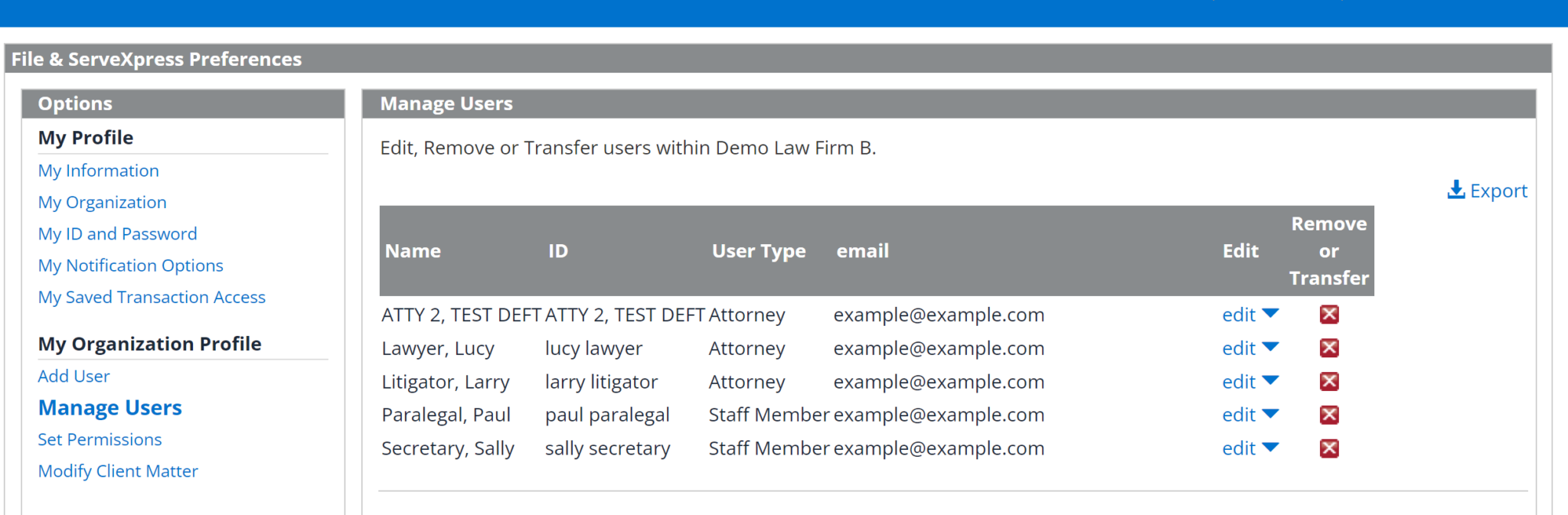Open edit menu for Larry Litigator
This screenshot has width=1568, height=515.
click(x=1249, y=381)
